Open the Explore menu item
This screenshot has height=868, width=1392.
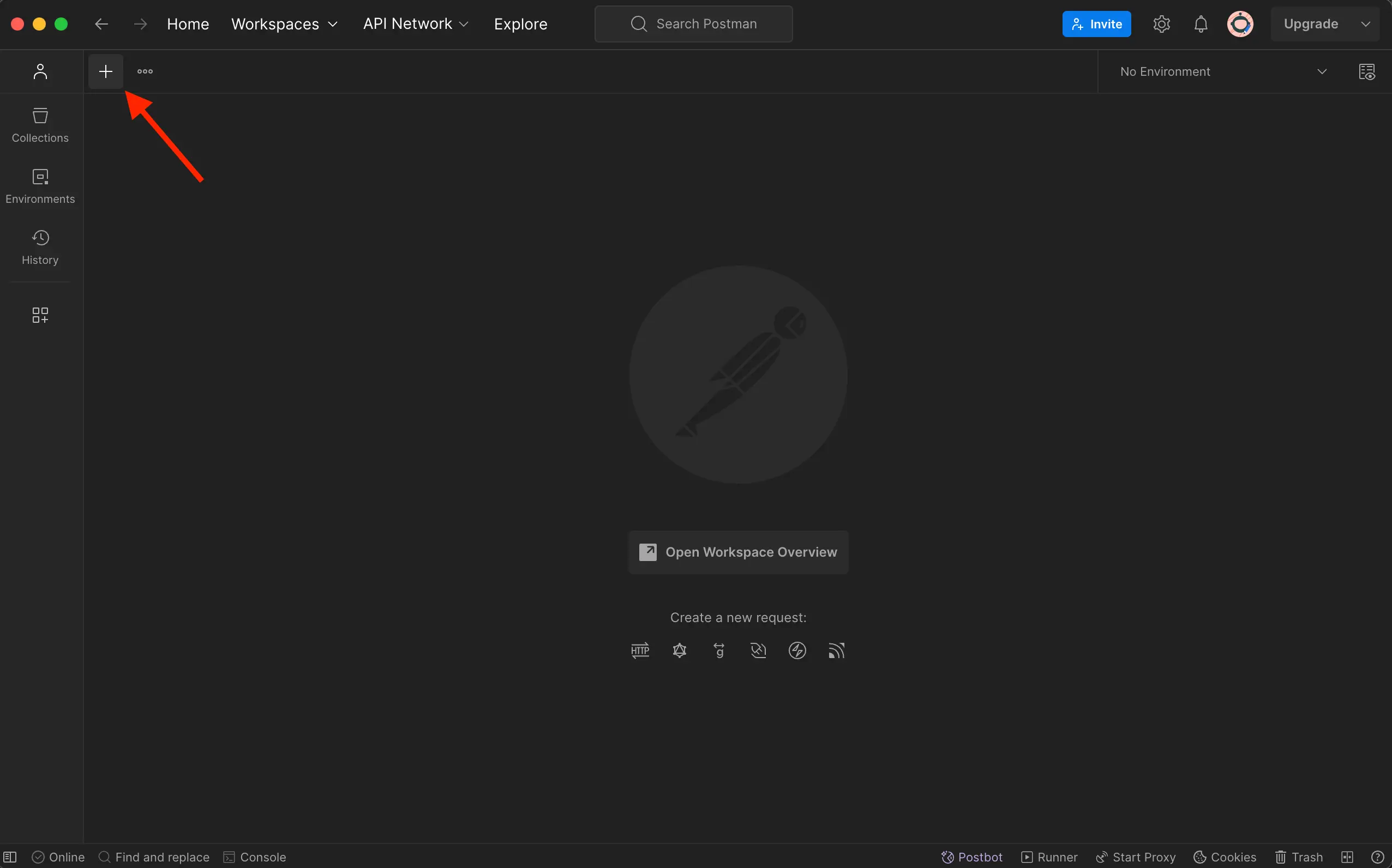520,24
